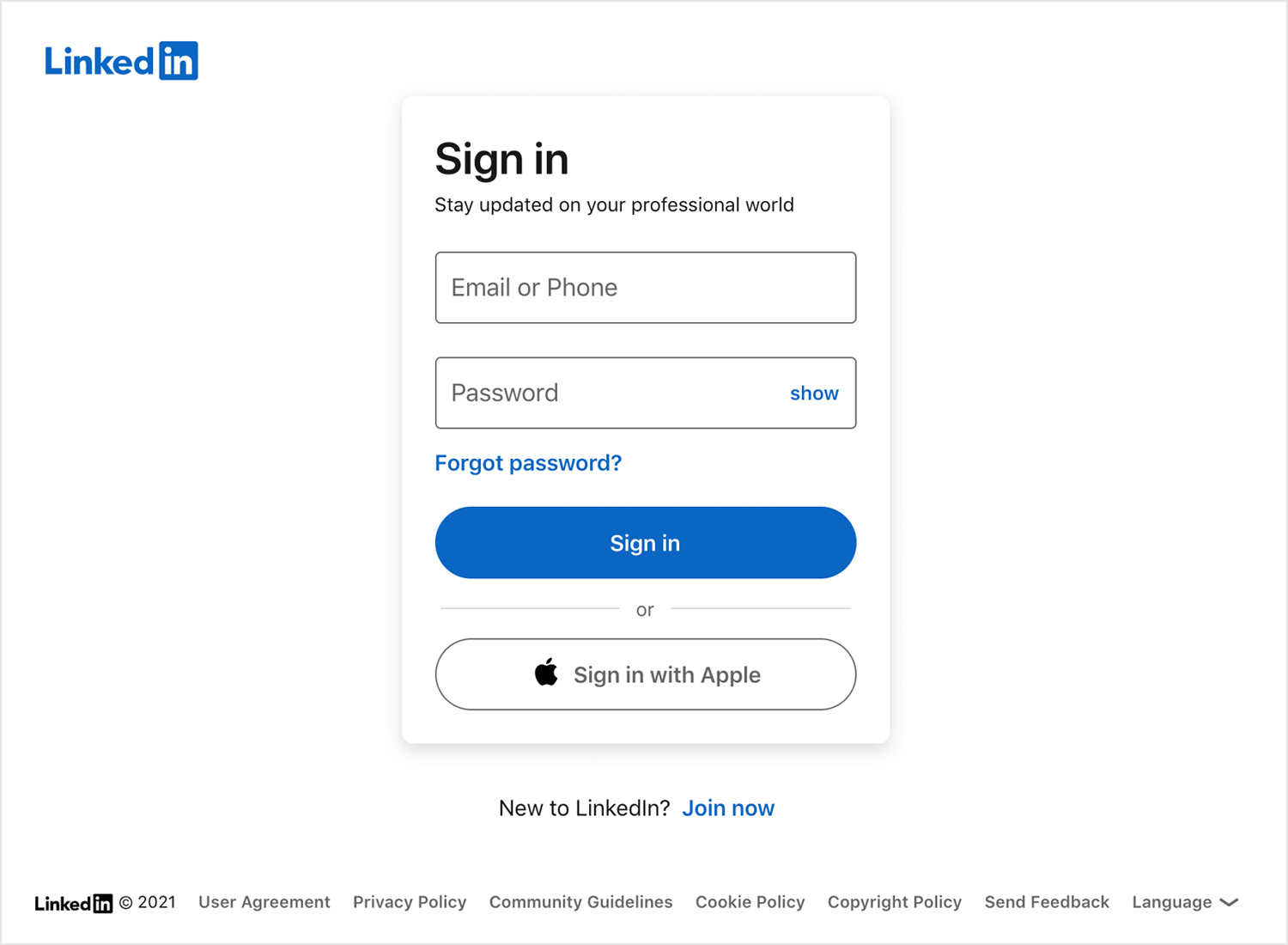The width and height of the screenshot is (1288, 945).
Task: Open the Language dropdown
Action: (x=1172, y=902)
